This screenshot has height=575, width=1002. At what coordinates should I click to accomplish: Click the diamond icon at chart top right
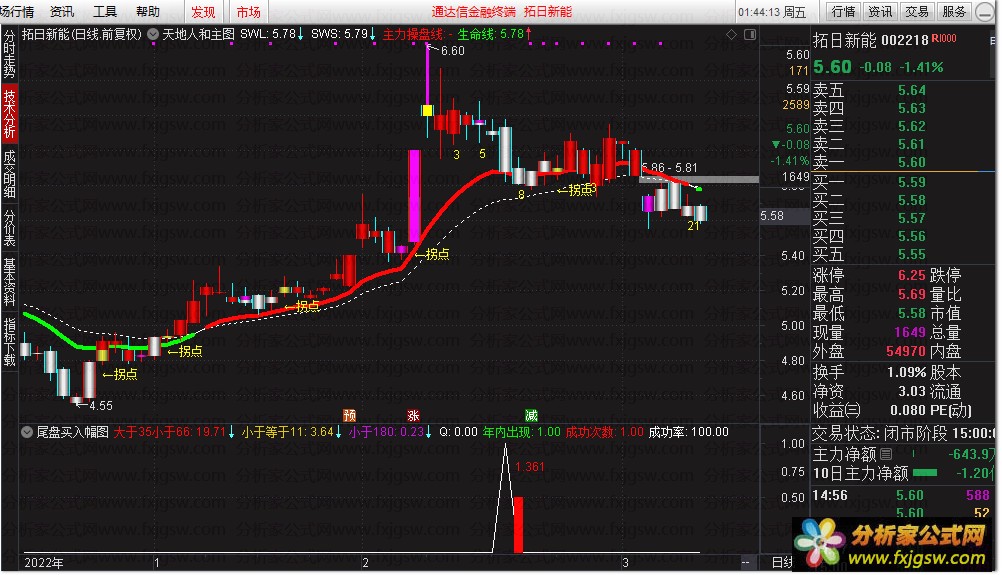click(x=732, y=34)
